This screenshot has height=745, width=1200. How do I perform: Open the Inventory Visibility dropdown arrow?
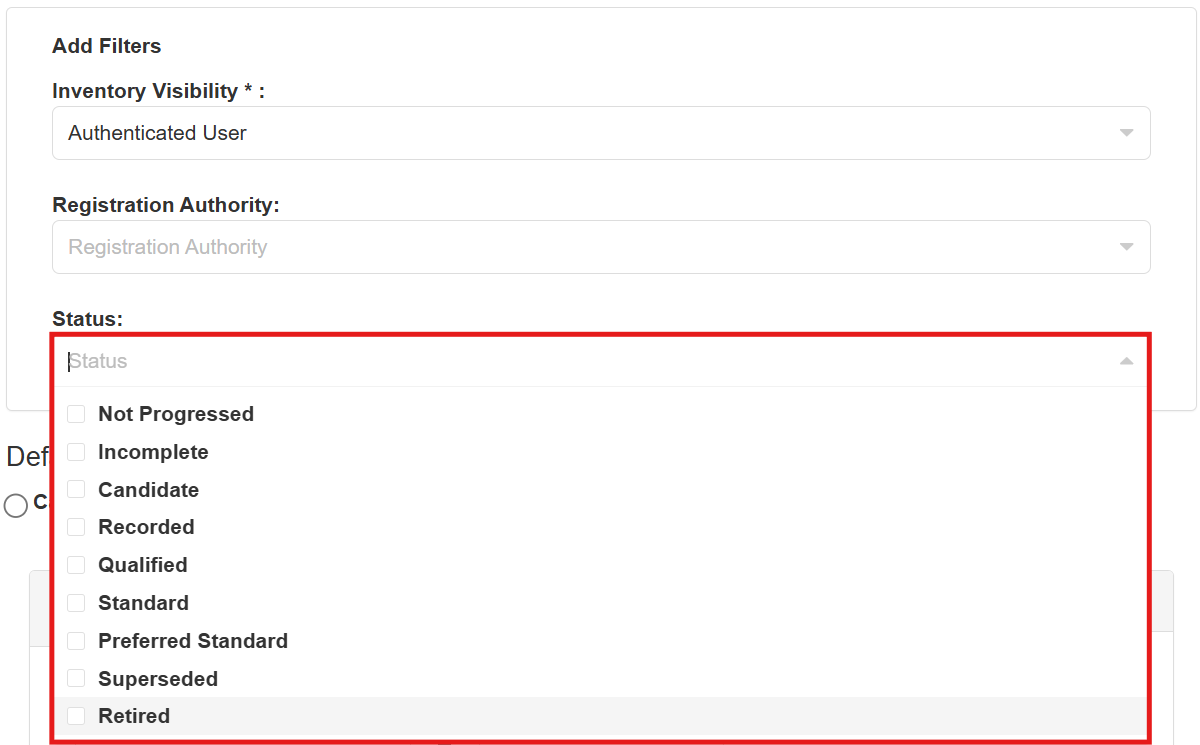(1126, 133)
